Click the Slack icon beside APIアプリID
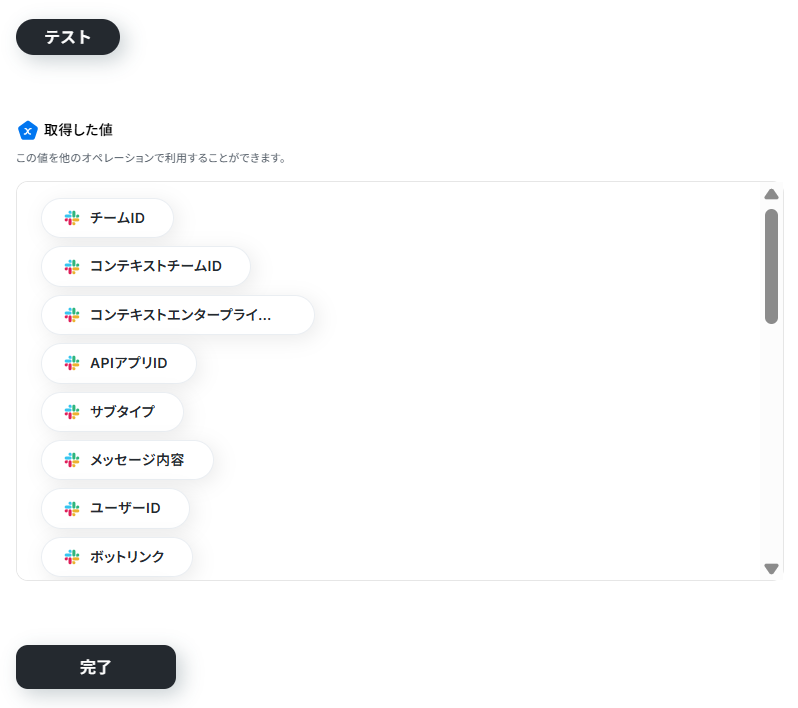This screenshot has width=798, height=708. click(72, 363)
